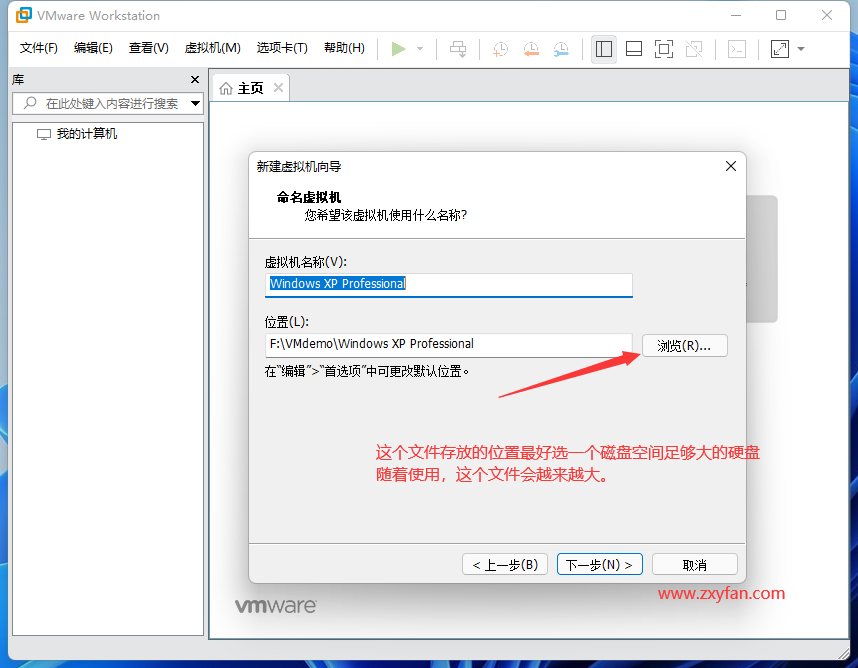Open the Snapshot Manager icon

pos(561,48)
